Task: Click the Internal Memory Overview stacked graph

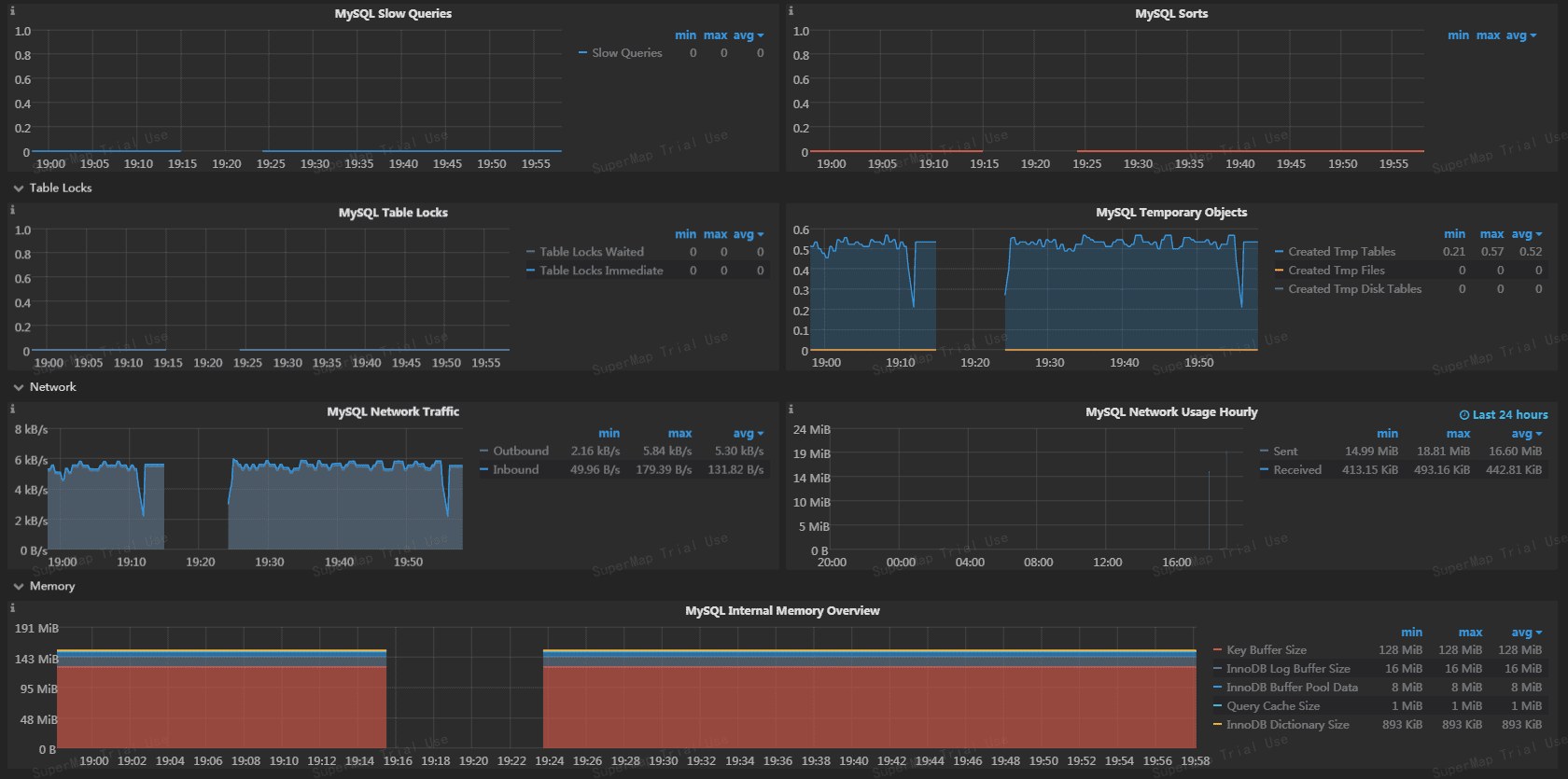Action: [627, 689]
